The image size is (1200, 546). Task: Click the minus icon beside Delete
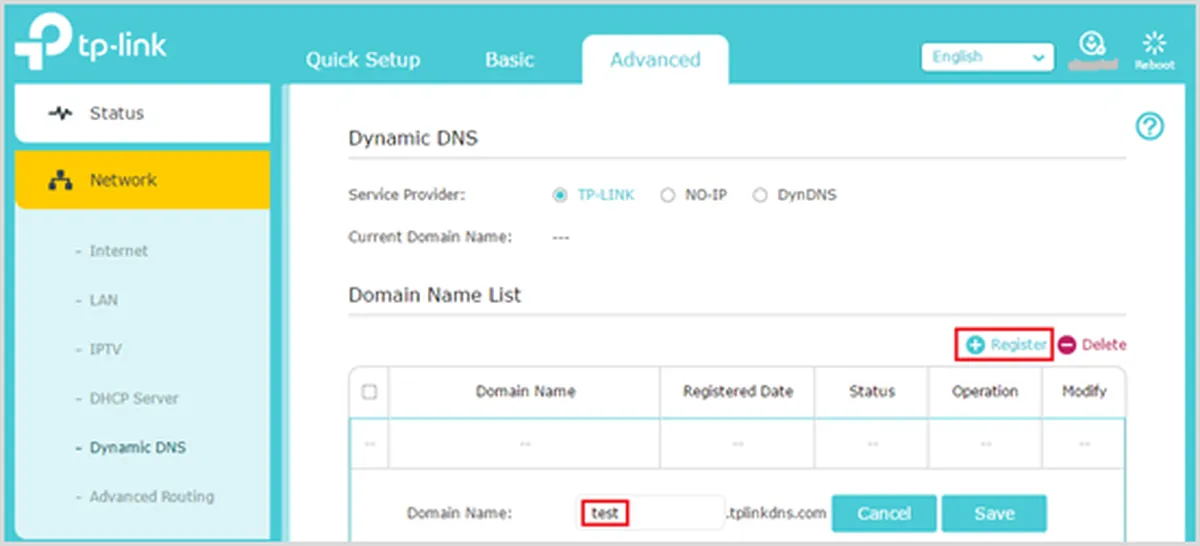point(1067,345)
